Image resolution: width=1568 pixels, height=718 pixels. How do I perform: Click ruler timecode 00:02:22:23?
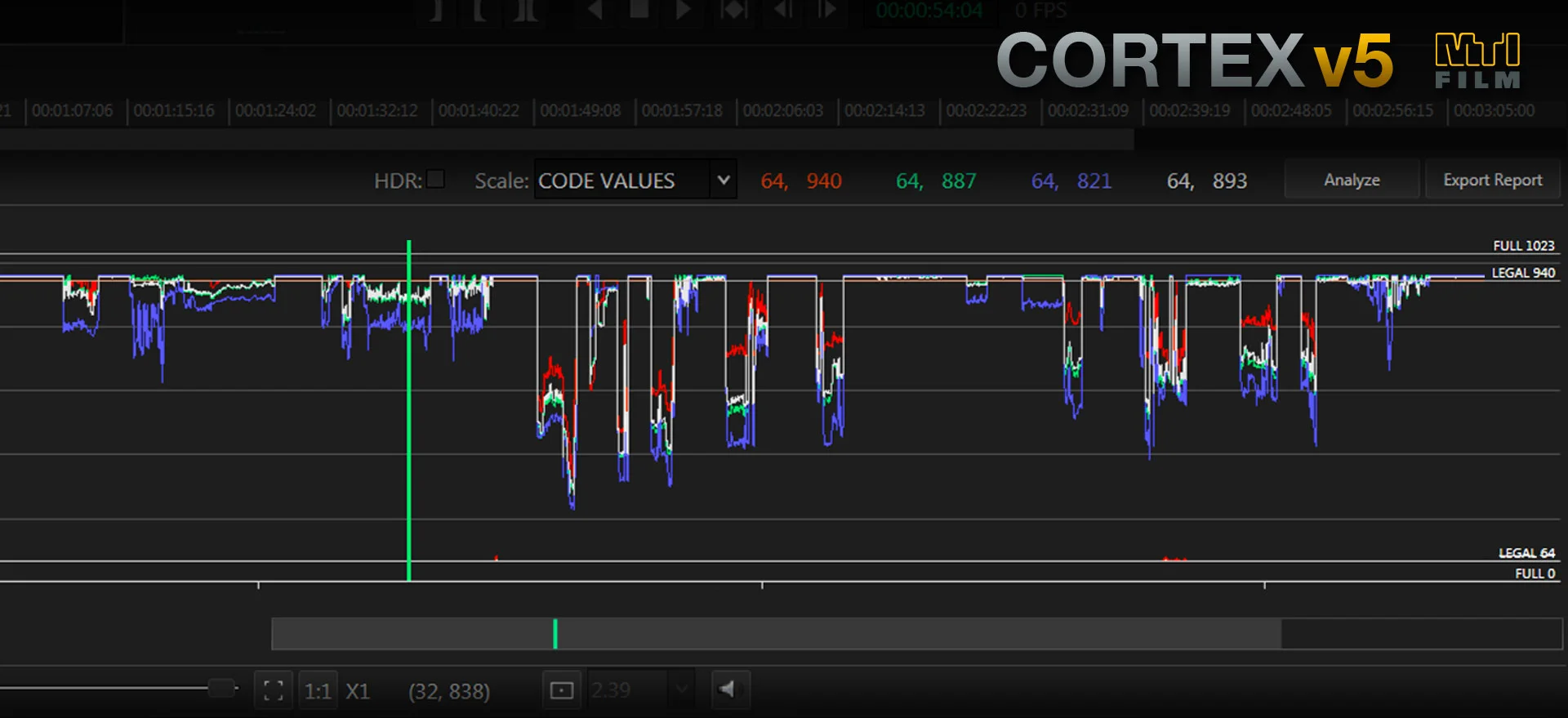click(x=987, y=110)
